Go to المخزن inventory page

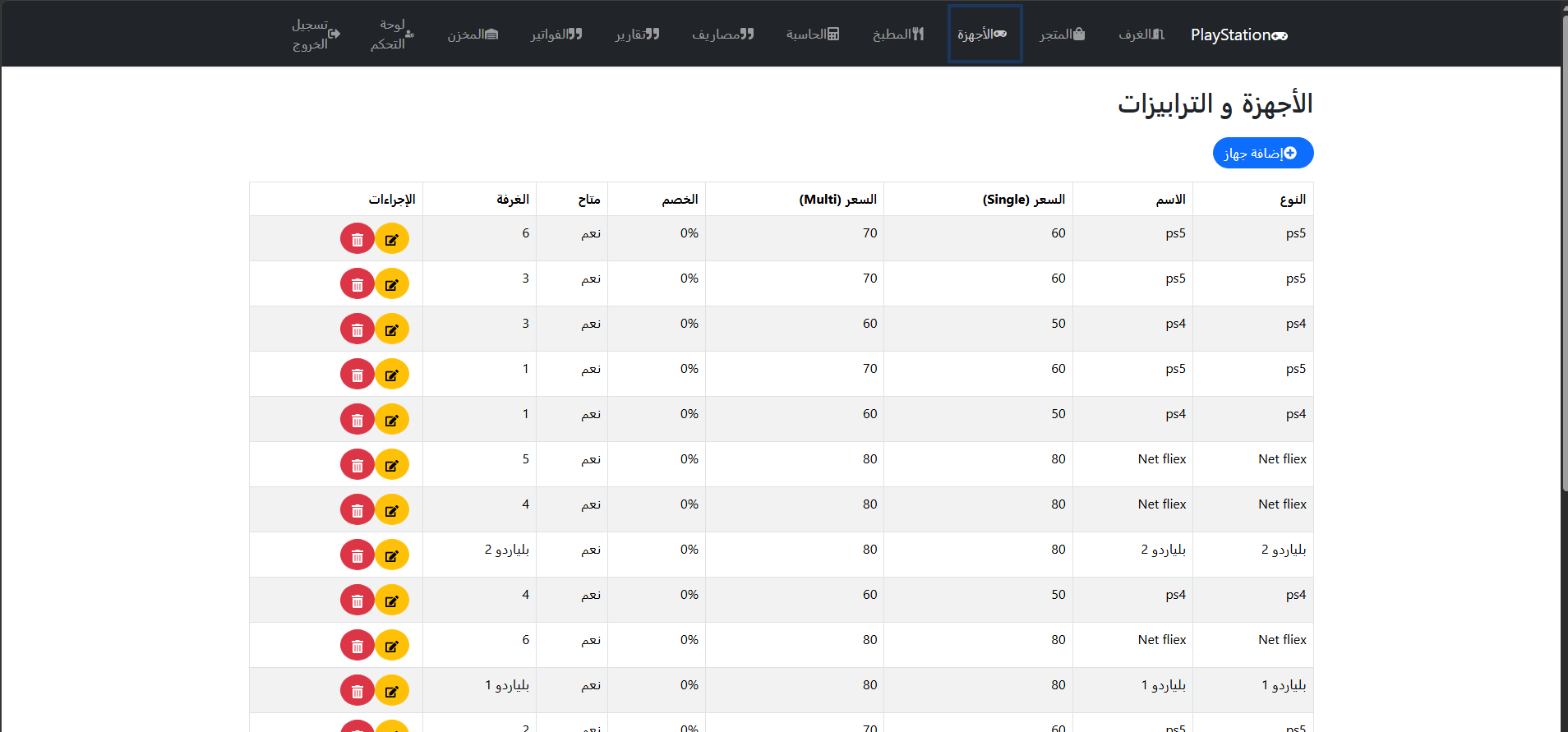click(x=473, y=34)
